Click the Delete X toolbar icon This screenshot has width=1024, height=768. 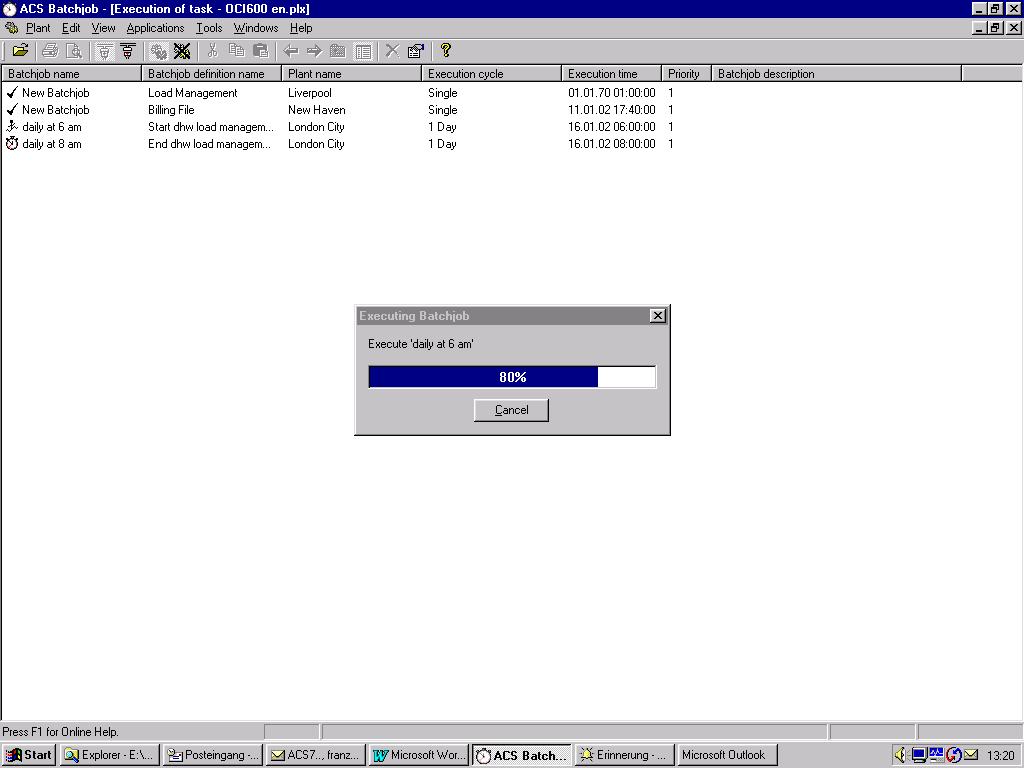(392, 50)
